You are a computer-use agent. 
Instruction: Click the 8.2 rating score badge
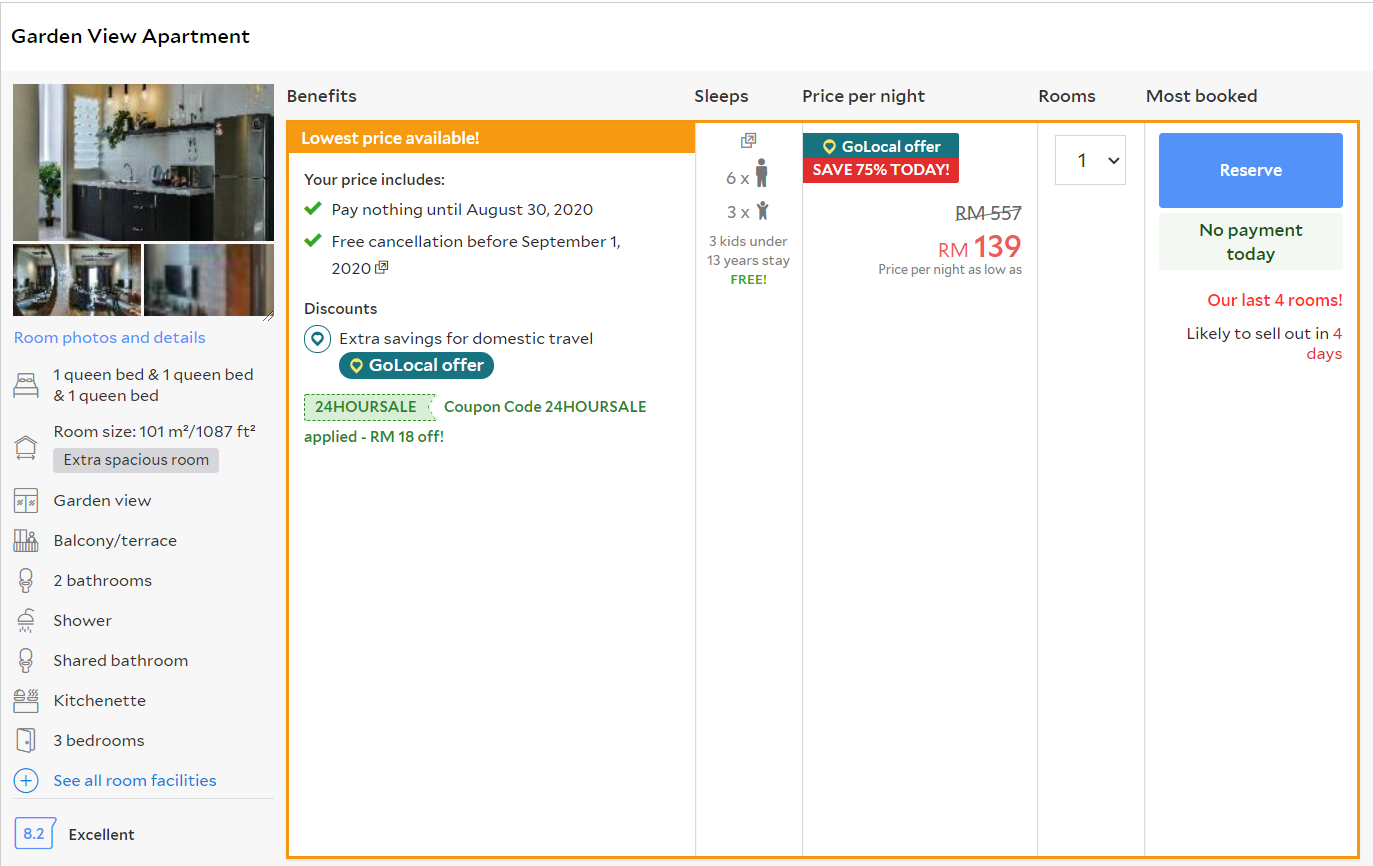tap(34, 834)
